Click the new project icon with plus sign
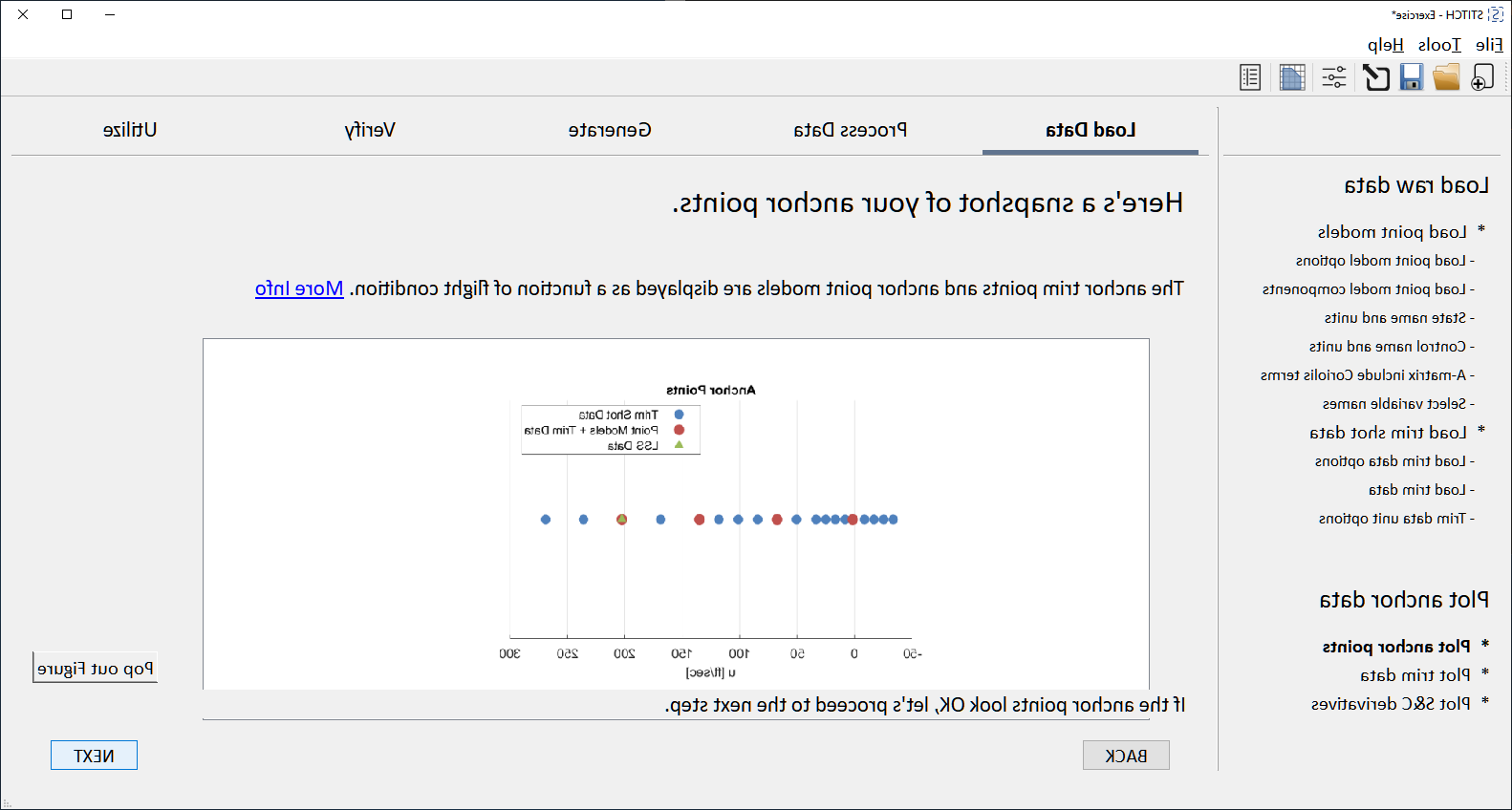The image size is (1512, 810). 1482,77
